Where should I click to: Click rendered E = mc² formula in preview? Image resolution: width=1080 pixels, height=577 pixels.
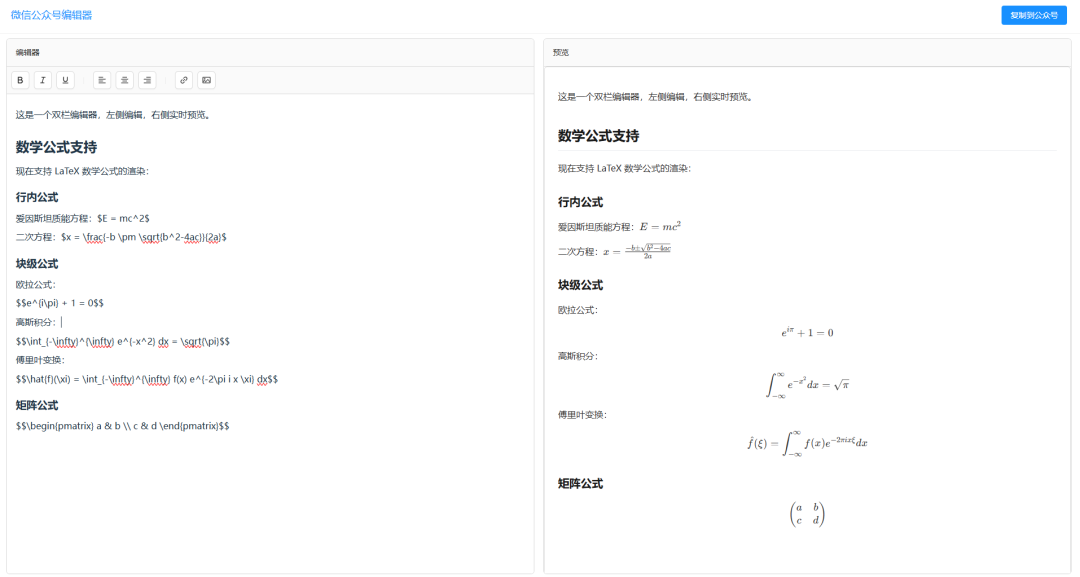coord(660,227)
